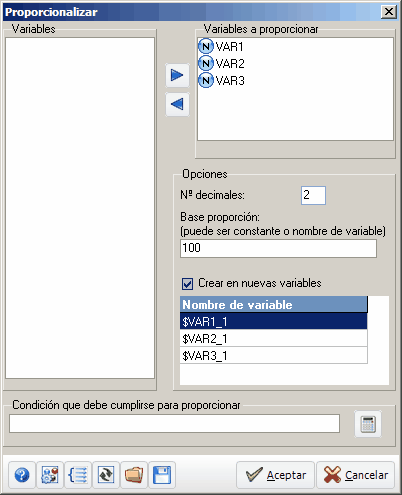The height and width of the screenshot is (495, 402).
Task: Click the Cancelar button
Action: point(355,475)
